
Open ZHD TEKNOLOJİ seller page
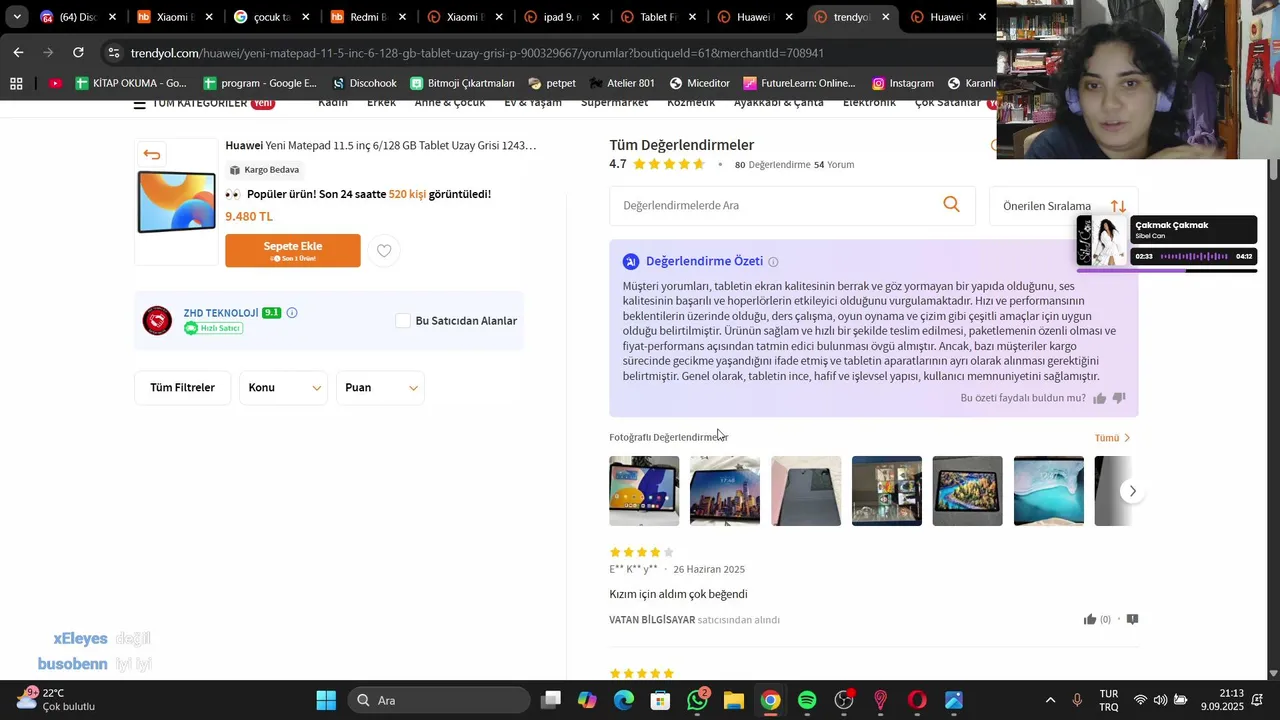click(x=221, y=313)
